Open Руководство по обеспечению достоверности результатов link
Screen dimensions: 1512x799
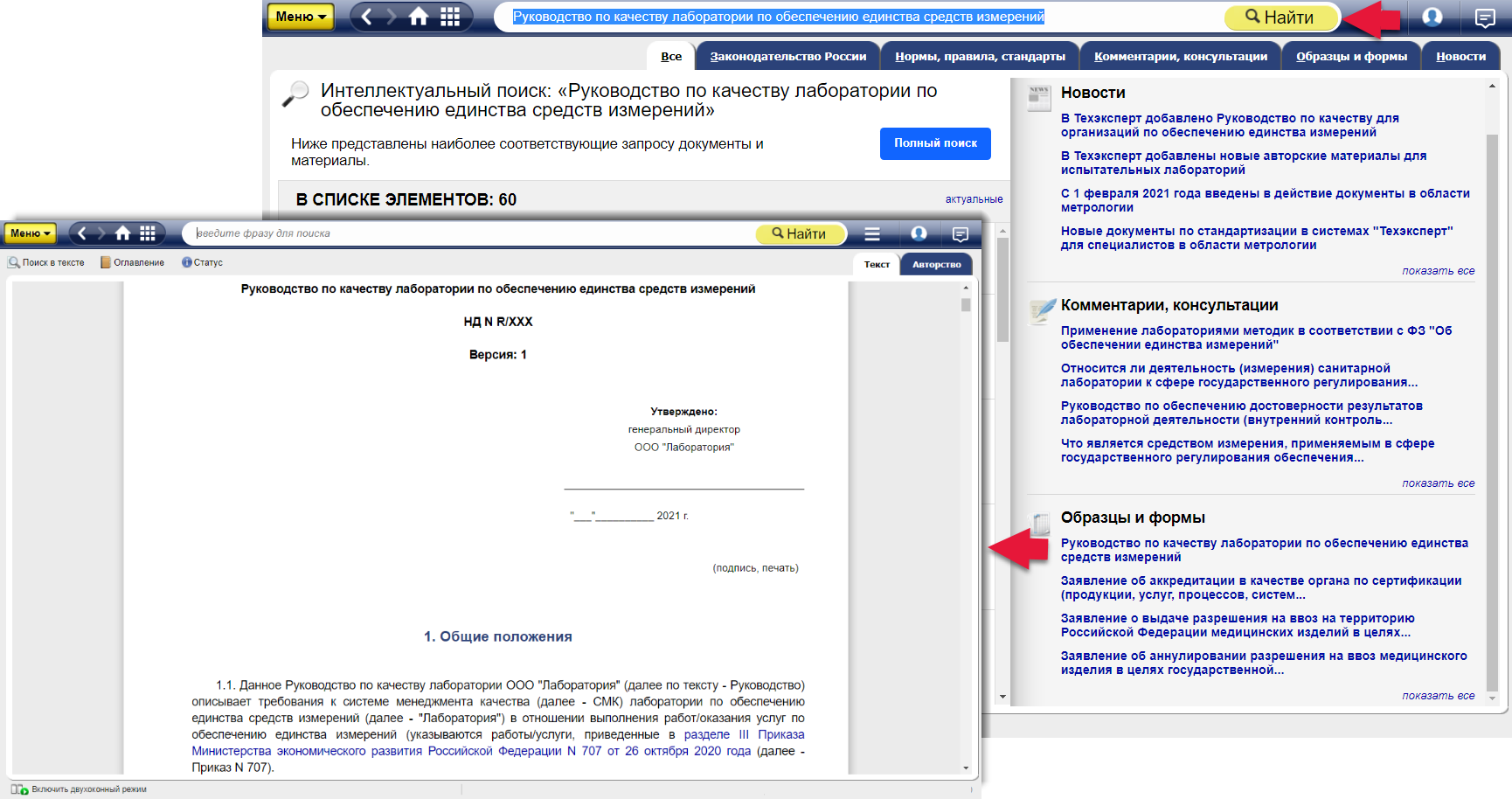(1241, 413)
